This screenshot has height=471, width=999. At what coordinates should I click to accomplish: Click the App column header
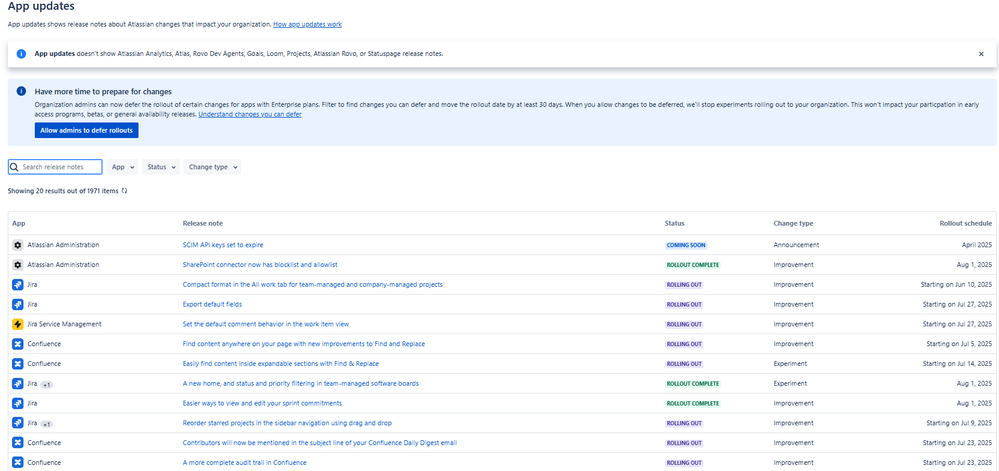point(18,223)
